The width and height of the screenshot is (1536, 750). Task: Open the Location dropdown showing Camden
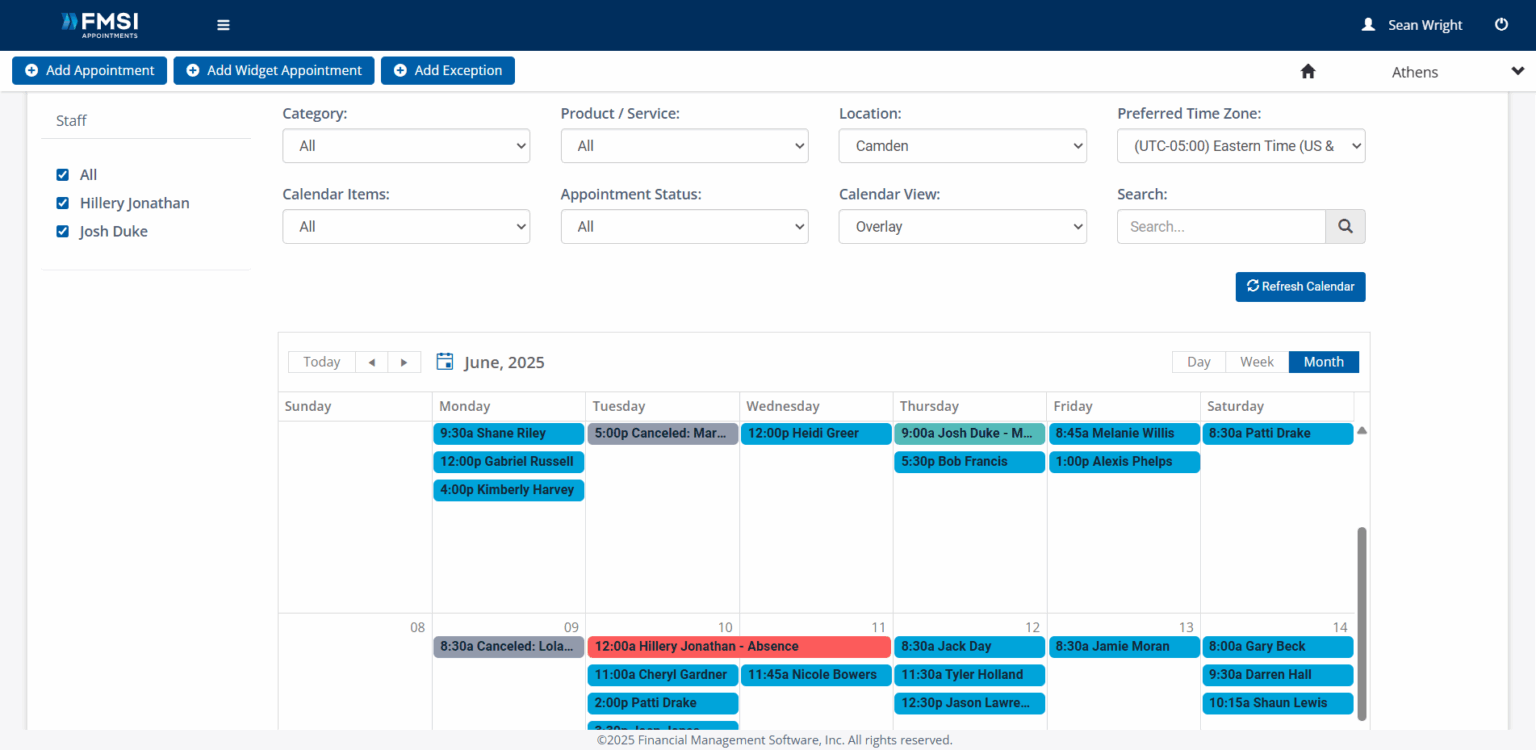[x=962, y=146]
